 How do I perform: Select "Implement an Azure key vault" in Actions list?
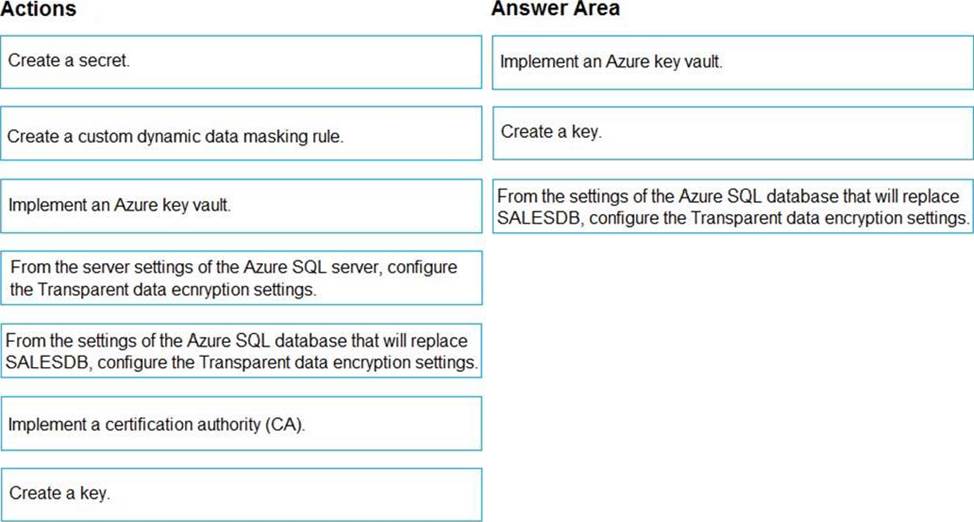[241, 206]
